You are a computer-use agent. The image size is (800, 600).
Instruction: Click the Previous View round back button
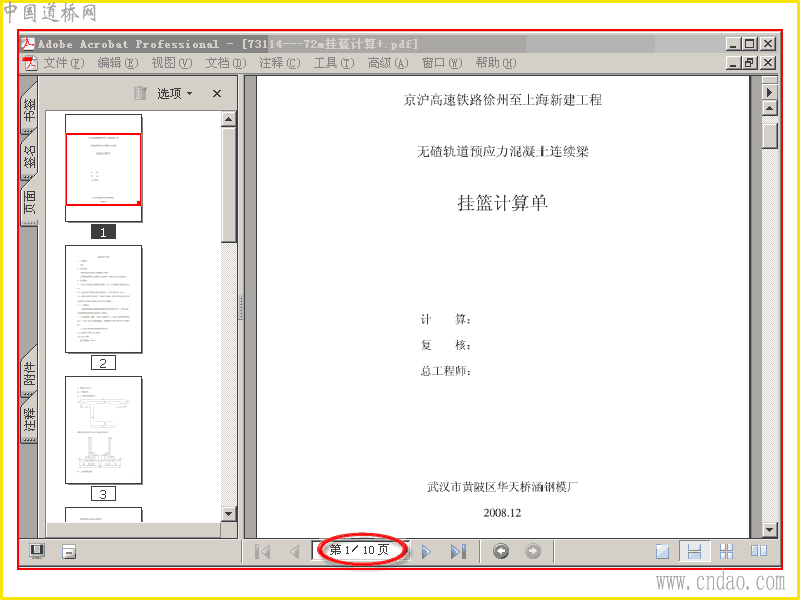501,551
